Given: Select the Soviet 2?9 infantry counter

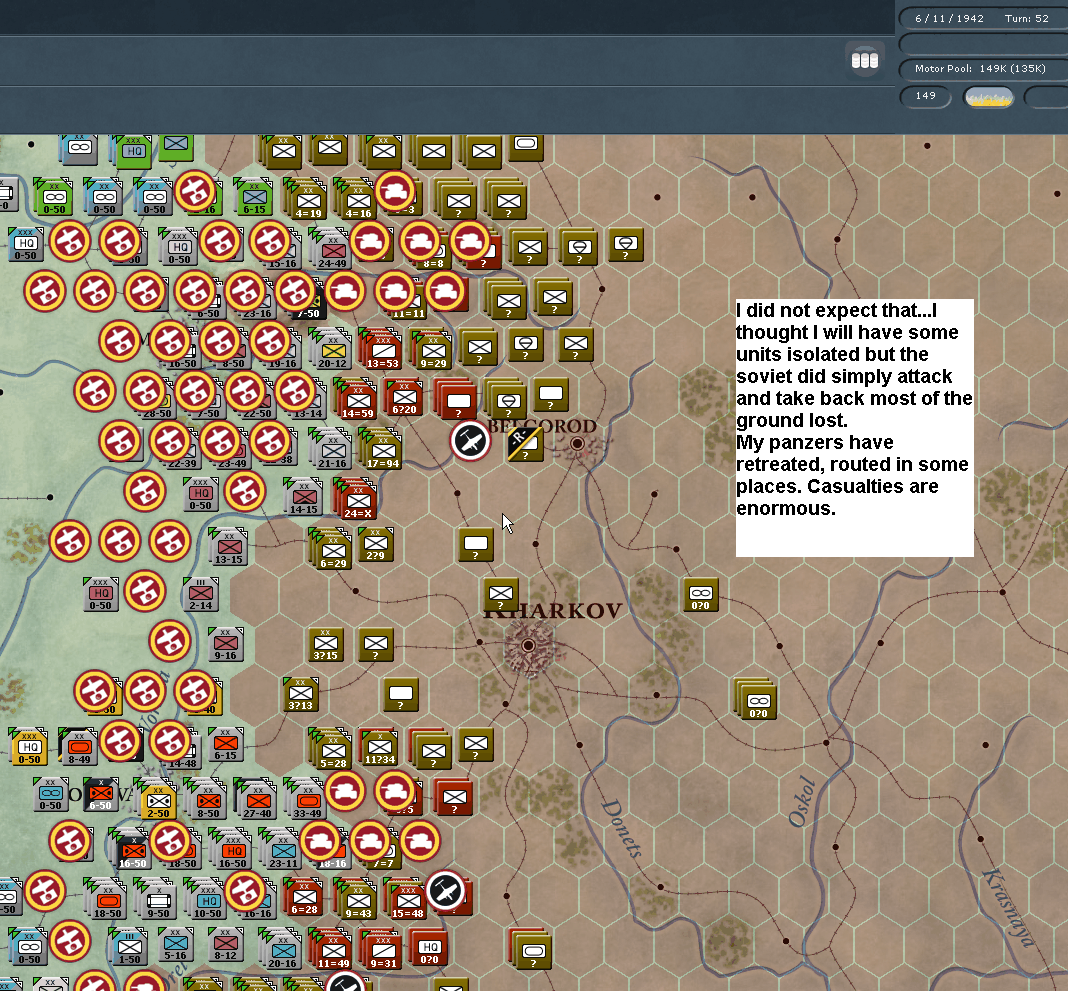Looking at the screenshot, I should point(375,544).
